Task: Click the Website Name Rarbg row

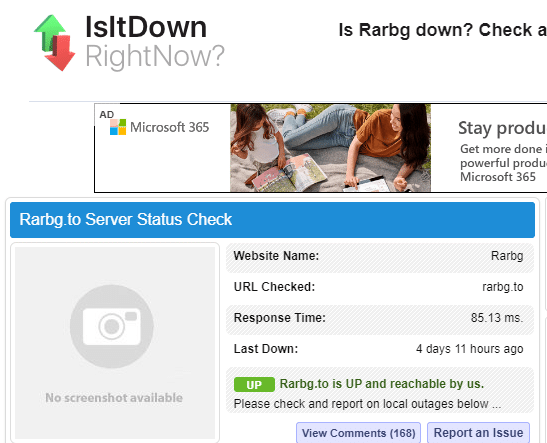Action: point(380,257)
